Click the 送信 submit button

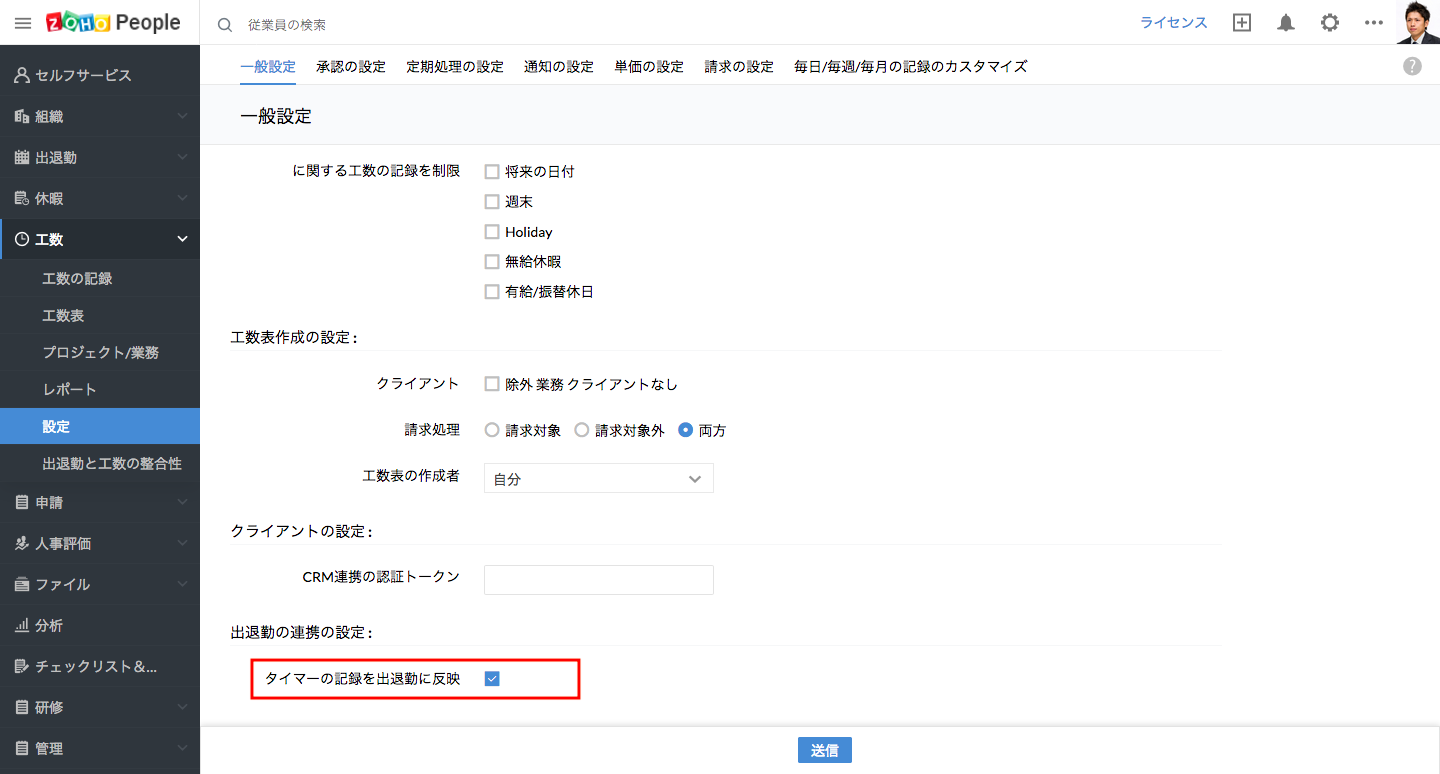click(x=824, y=751)
